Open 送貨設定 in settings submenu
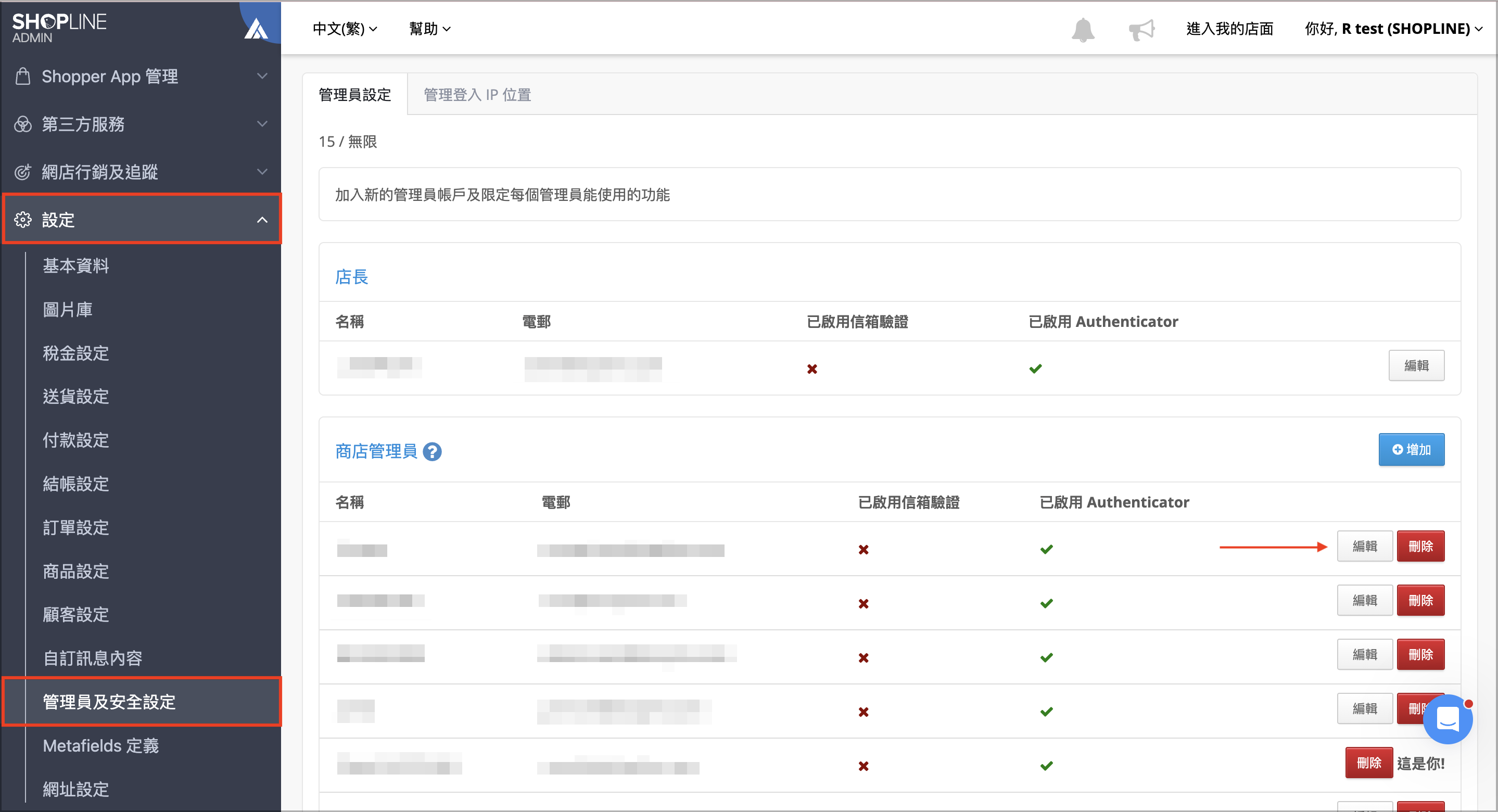The image size is (1498, 812). (x=75, y=396)
